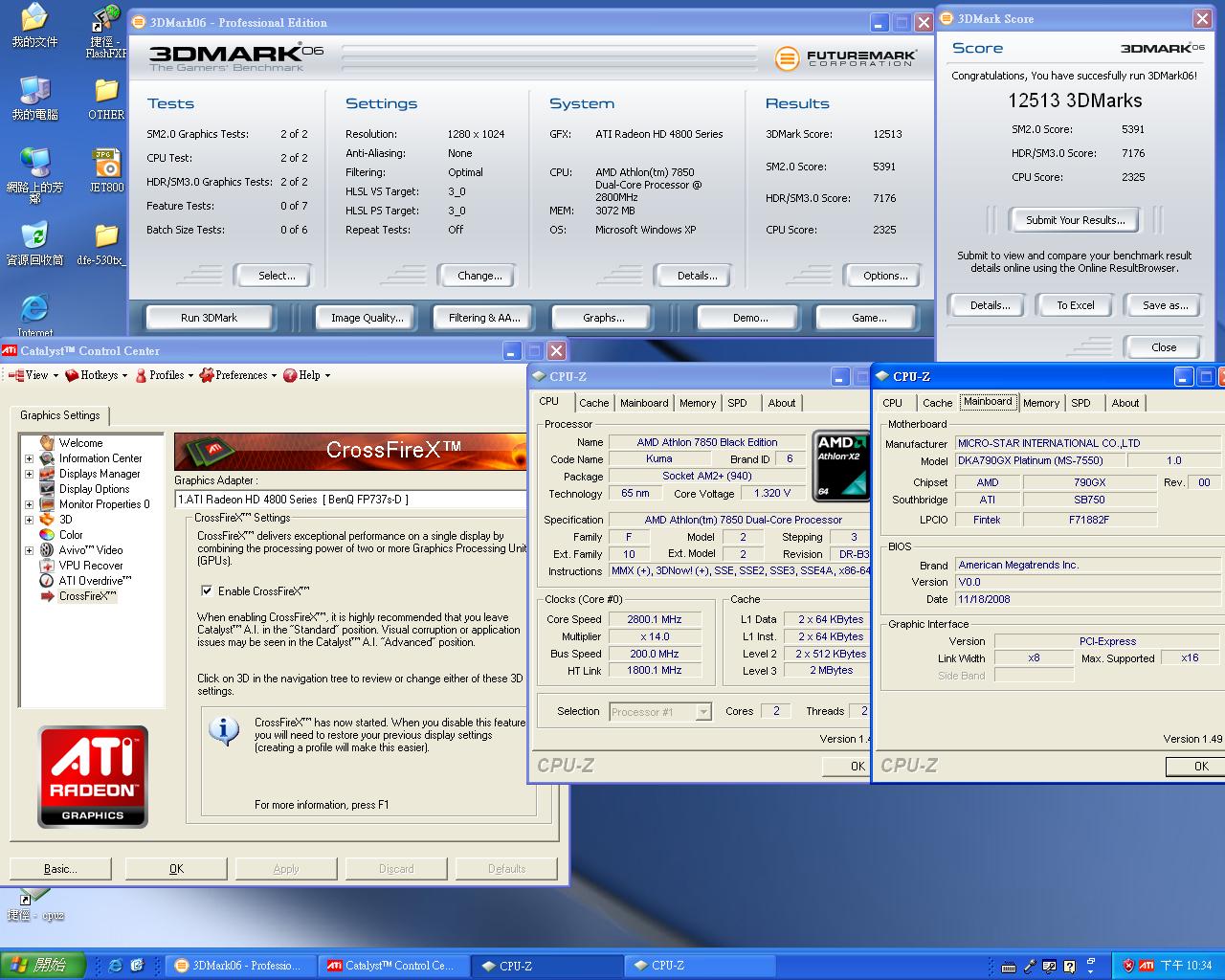The height and width of the screenshot is (980, 1225).
Task: Switch to Memory tab in left CPU-Z
Action: [x=698, y=403]
